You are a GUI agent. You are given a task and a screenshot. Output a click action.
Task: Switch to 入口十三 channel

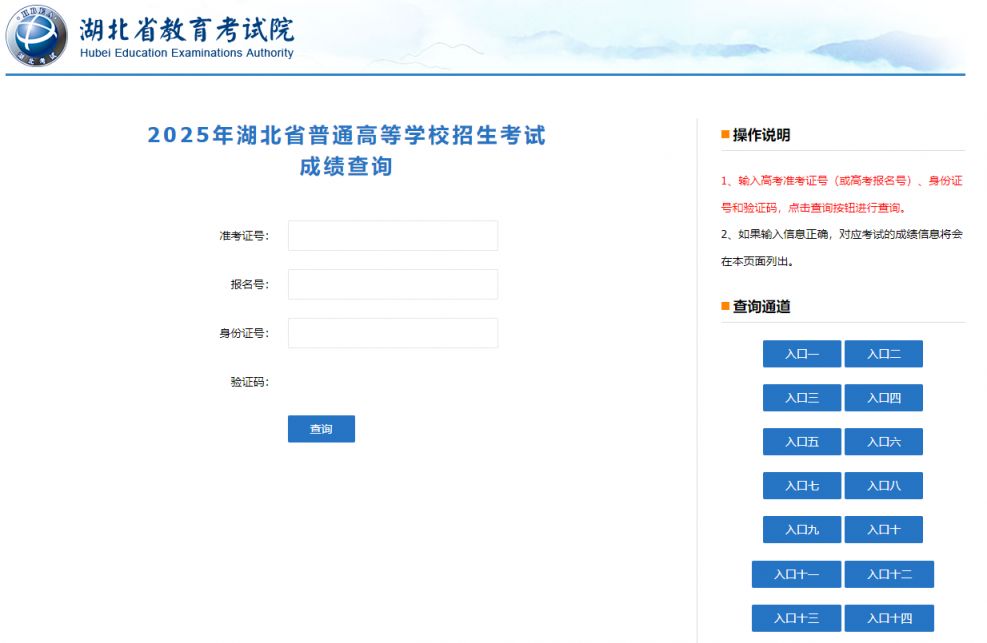tap(796, 618)
